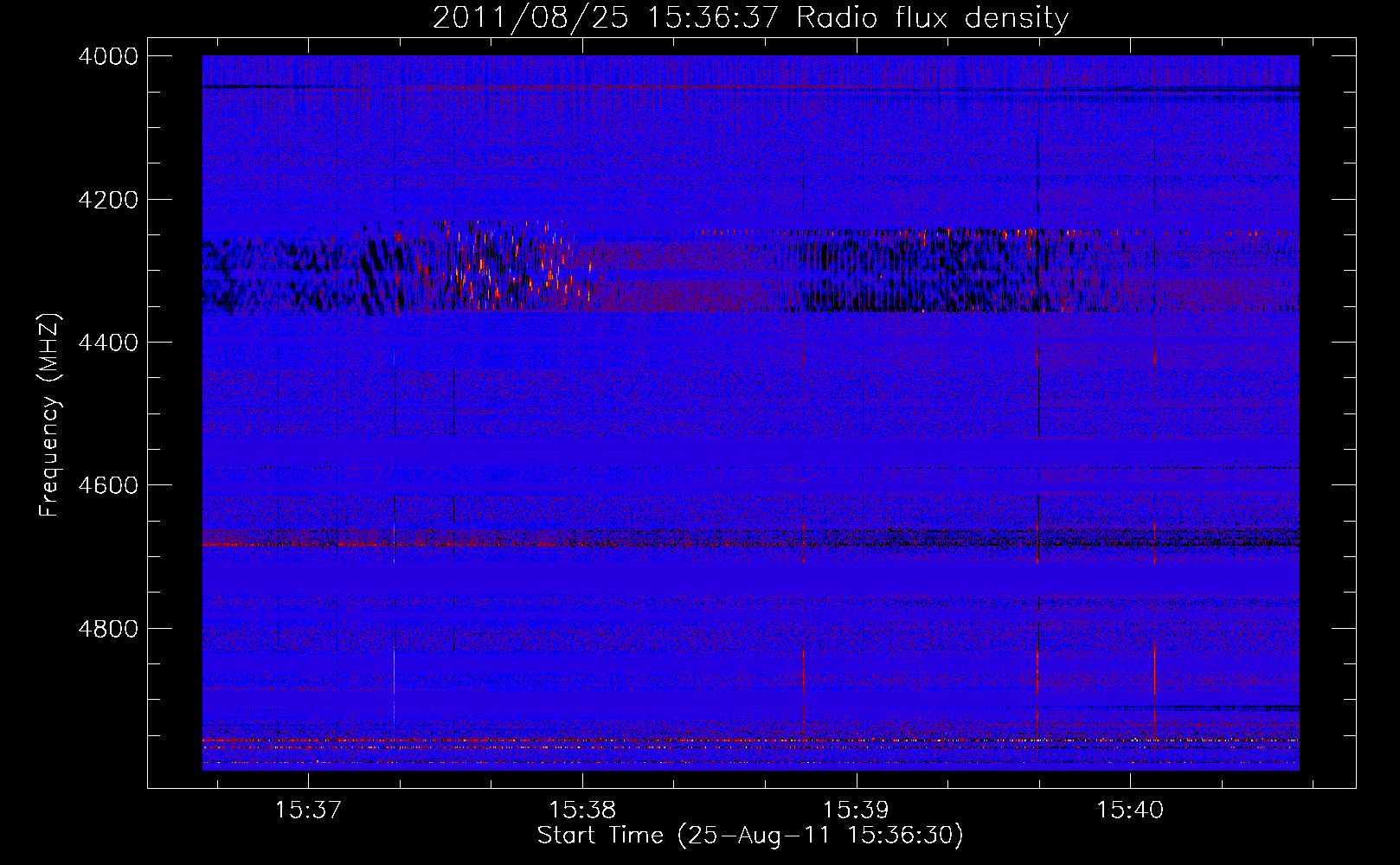Click the 15:39 time axis label
This screenshot has width=1400, height=865.
pos(856,811)
